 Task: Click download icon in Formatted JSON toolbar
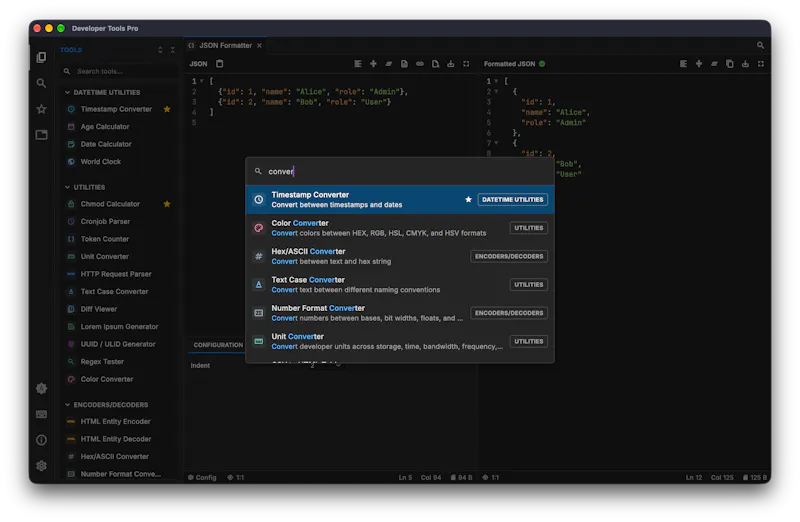pos(745,64)
